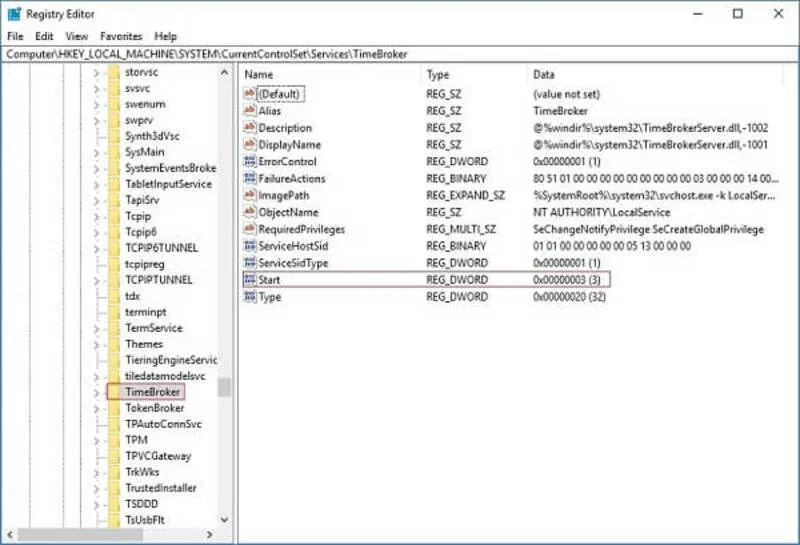Expand the storvsc key
This screenshot has height=545, width=800.
96,72
